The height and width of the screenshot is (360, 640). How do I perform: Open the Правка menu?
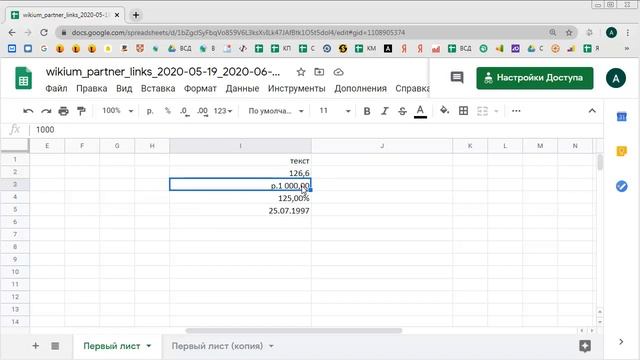click(x=92, y=89)
